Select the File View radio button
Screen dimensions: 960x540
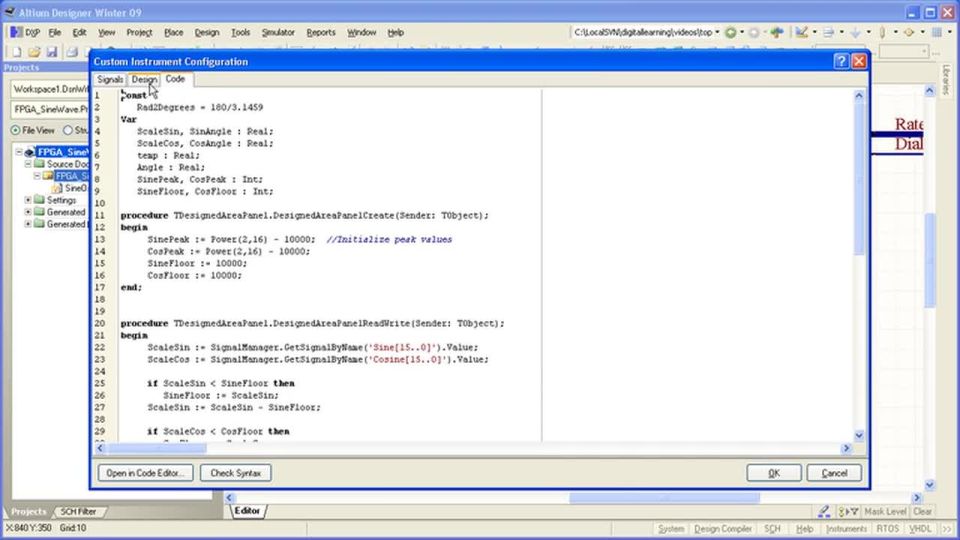tap(15, 130)
